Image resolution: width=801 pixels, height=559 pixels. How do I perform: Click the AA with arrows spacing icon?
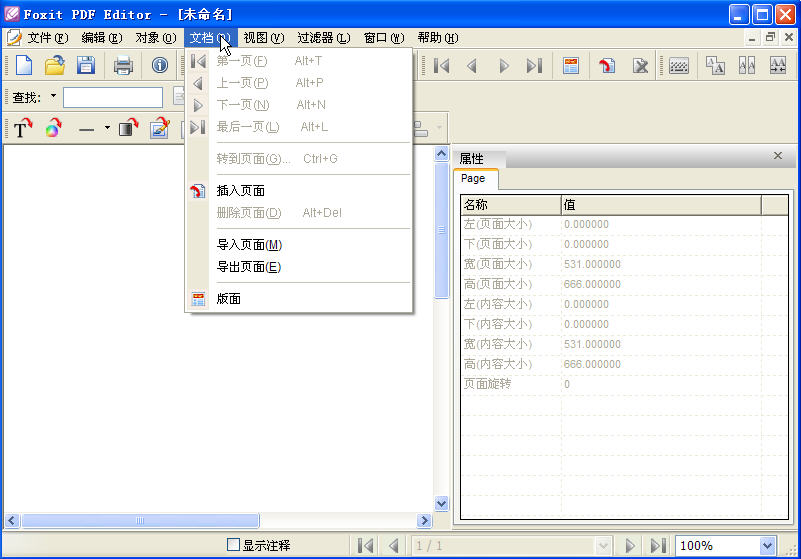pyautogui.click(x=778, y=65)
